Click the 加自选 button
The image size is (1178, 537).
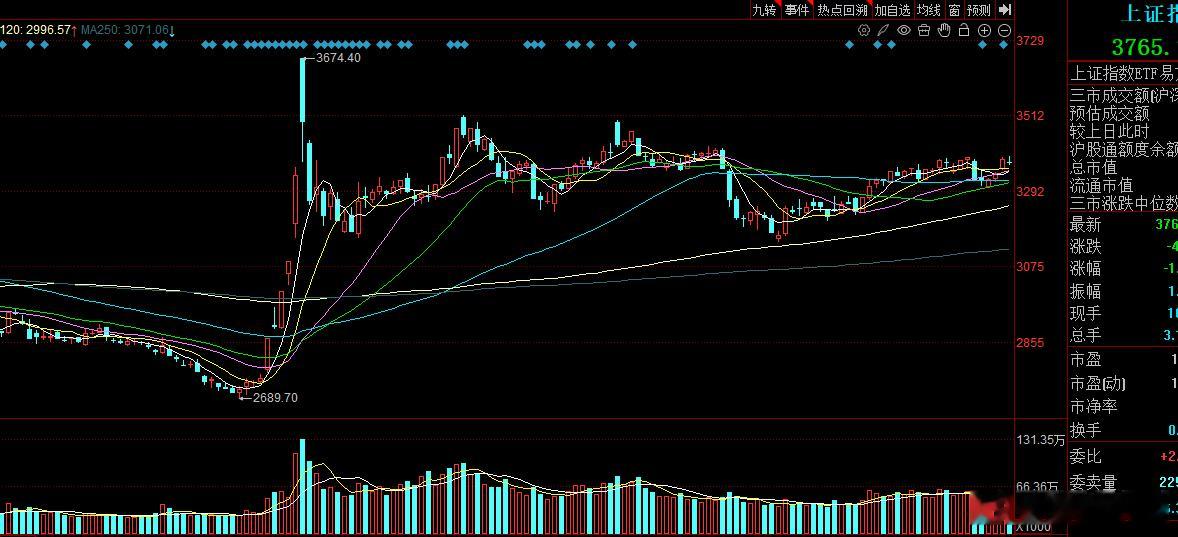pos(892,10)
